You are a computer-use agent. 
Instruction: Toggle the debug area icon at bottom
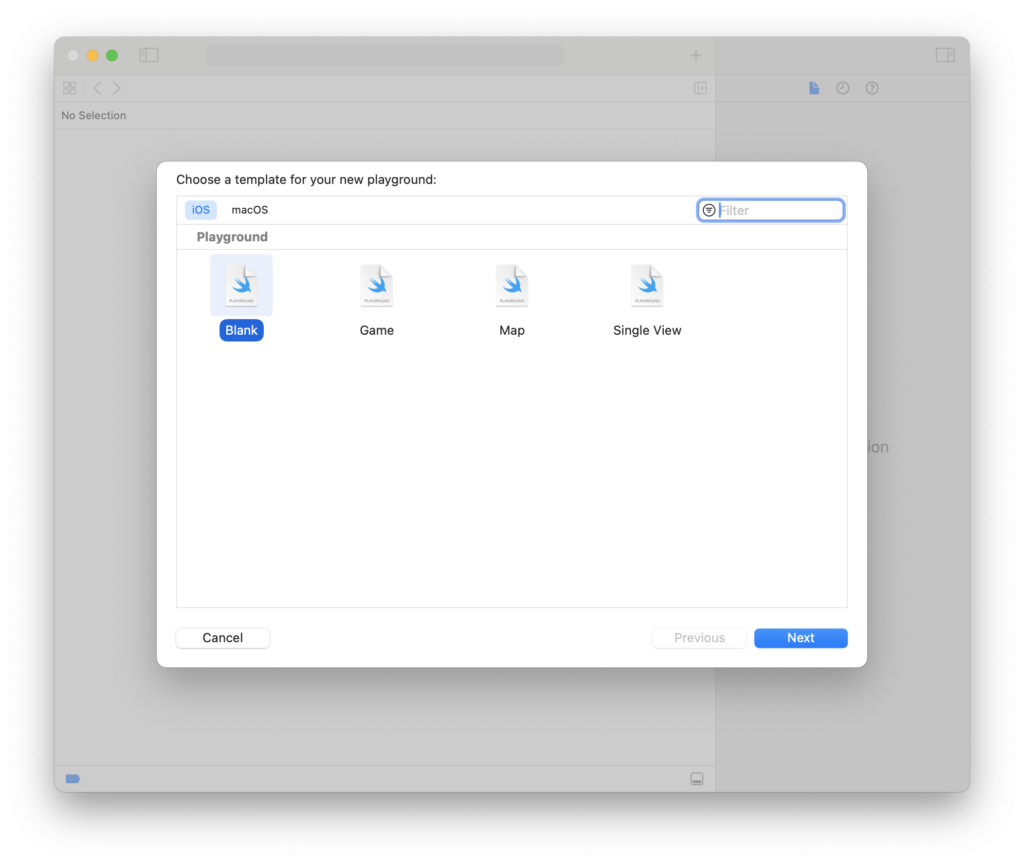697,779
